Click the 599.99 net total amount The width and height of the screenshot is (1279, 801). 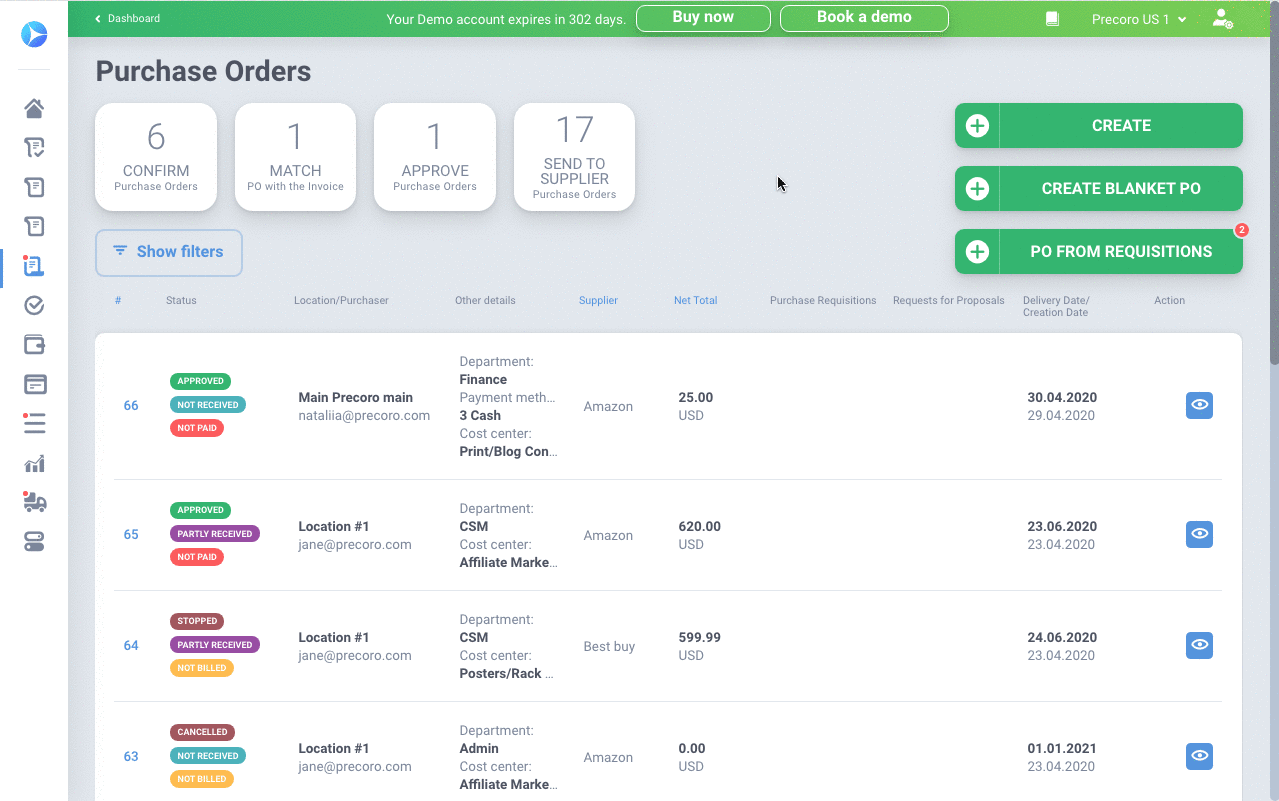point(699,637)
